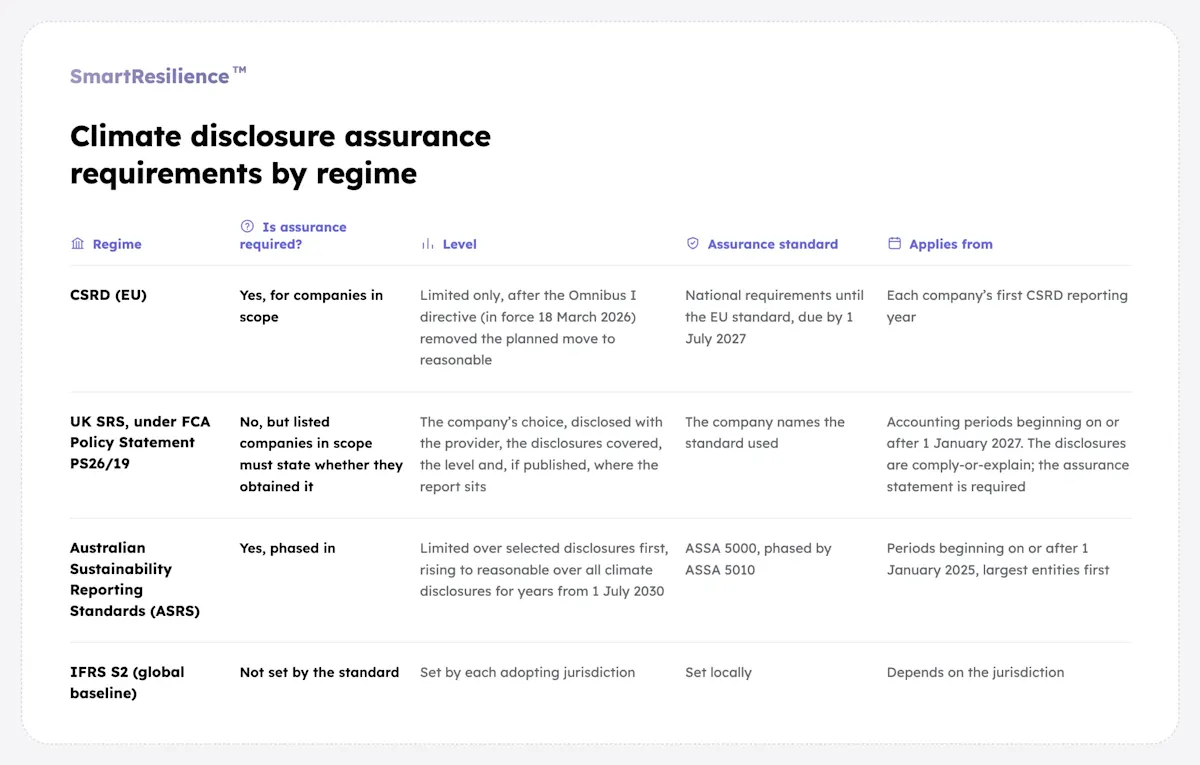Click the bar chart icon beside Level
Screen dimensions: 1200x765
427,244
